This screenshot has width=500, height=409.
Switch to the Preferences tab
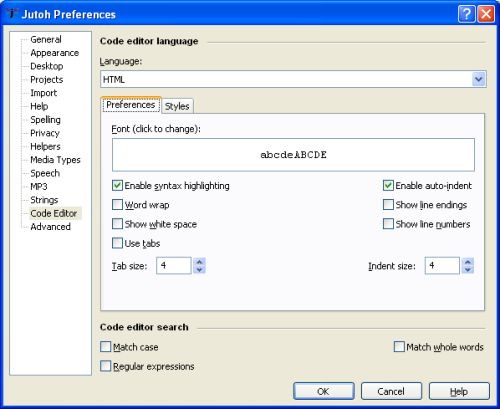131,105
